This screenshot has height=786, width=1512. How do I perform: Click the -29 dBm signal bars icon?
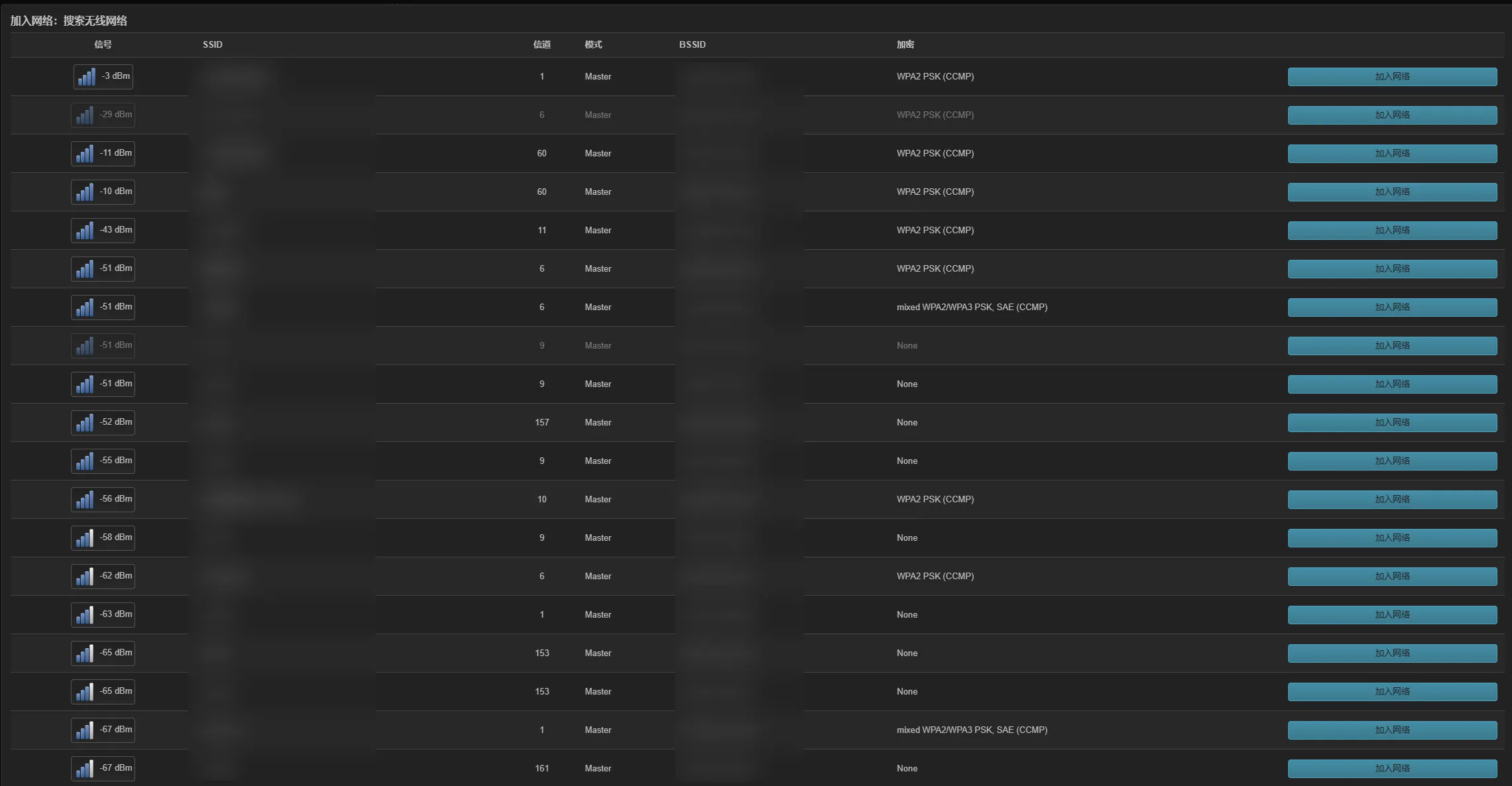click(x=84, y=115)
